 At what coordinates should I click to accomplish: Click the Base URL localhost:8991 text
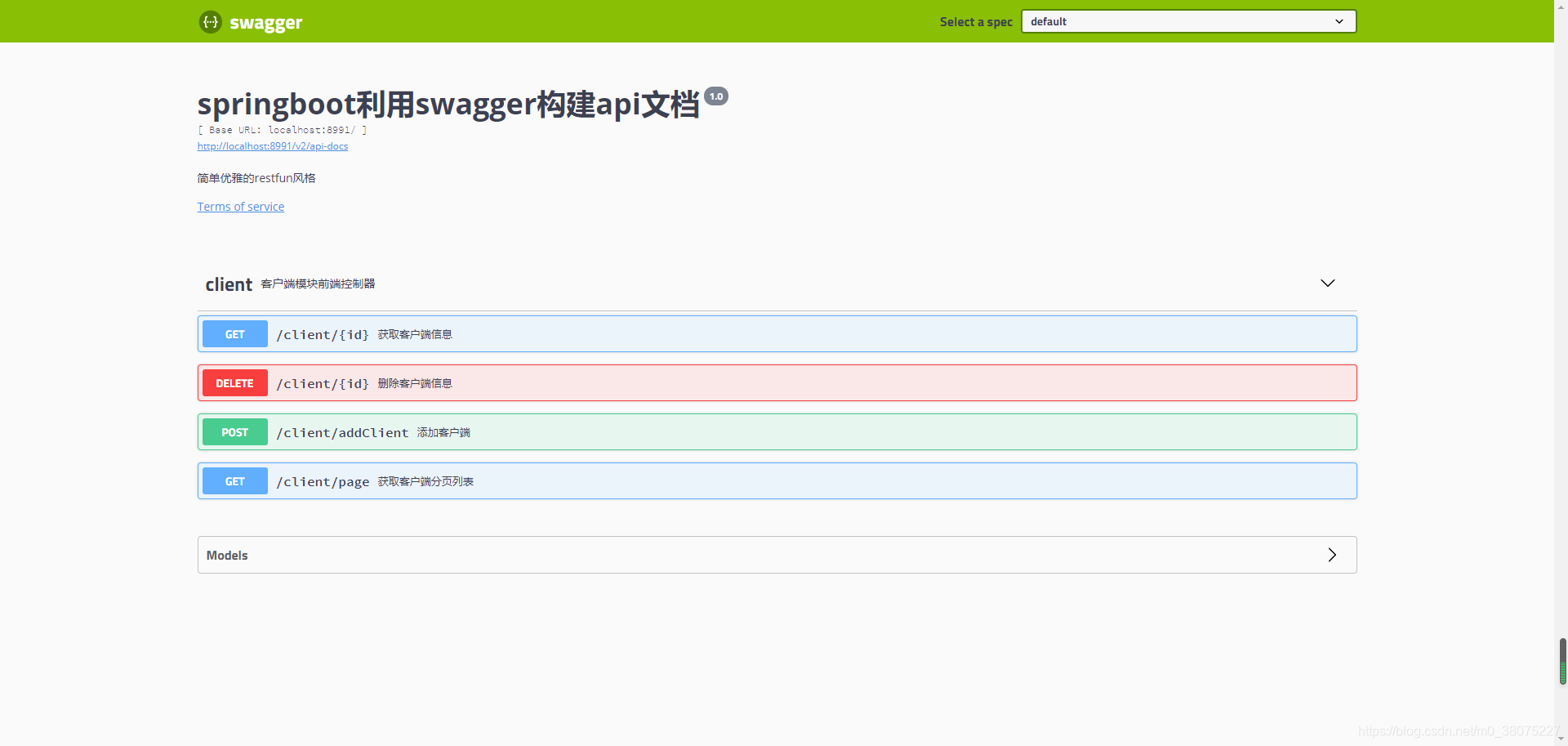pos(283,130)
